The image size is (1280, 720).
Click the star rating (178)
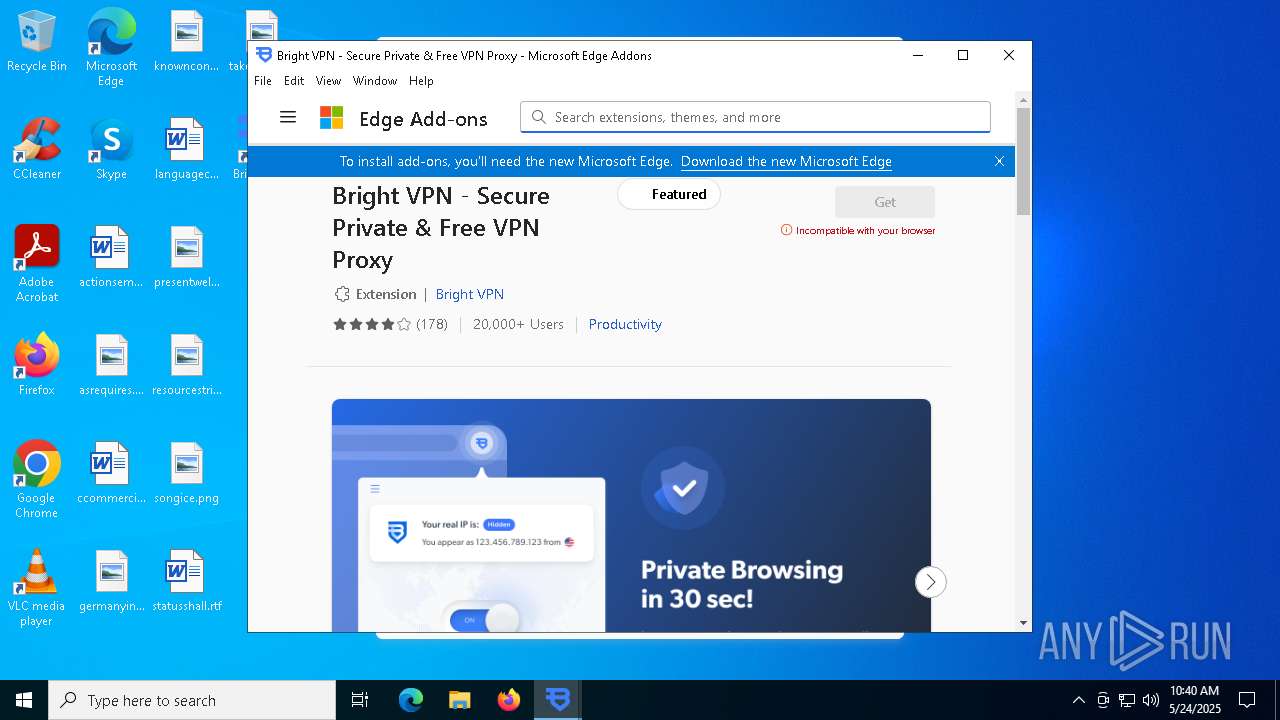click(390, 324)
